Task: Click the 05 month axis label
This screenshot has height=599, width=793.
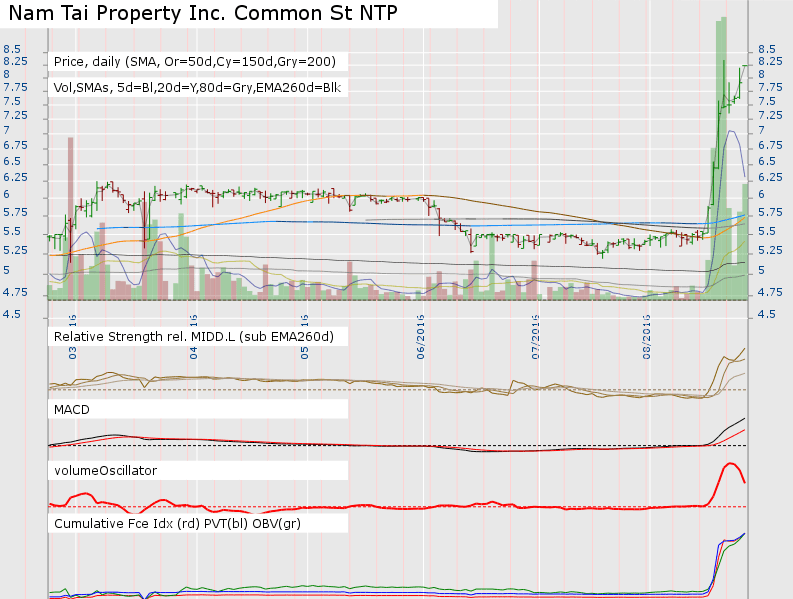Action: (x=304, y=353)
